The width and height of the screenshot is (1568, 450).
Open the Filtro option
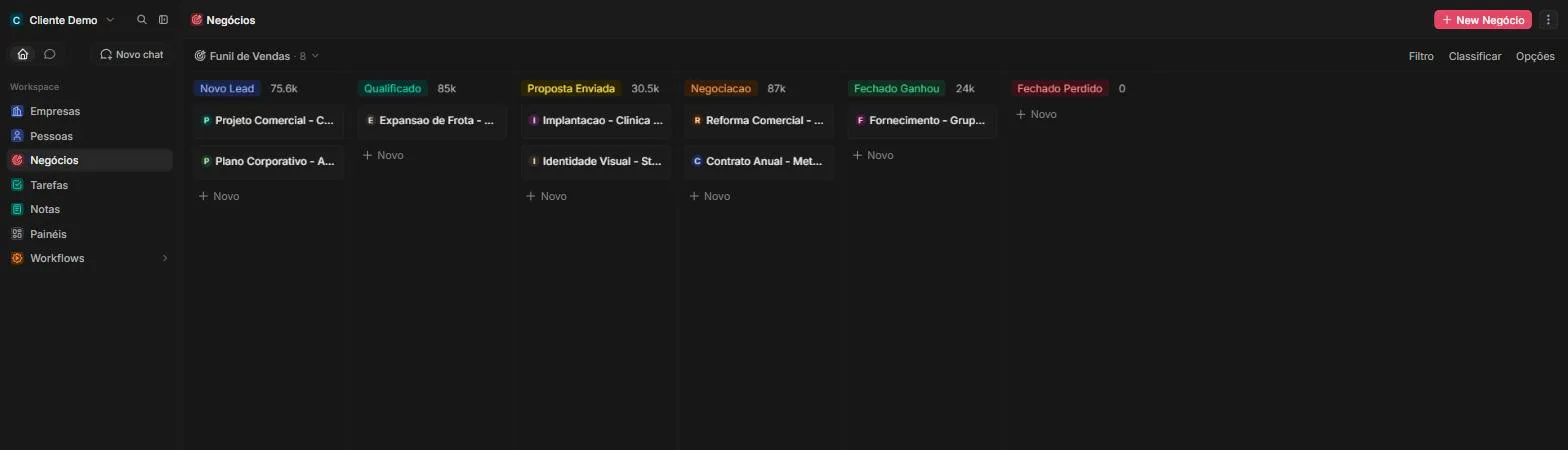(x=1421, y=56)
